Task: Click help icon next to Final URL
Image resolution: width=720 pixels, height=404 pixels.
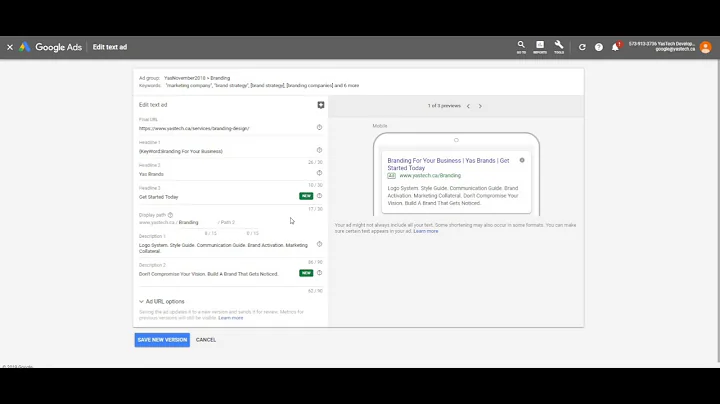Action: click(319, 127)
